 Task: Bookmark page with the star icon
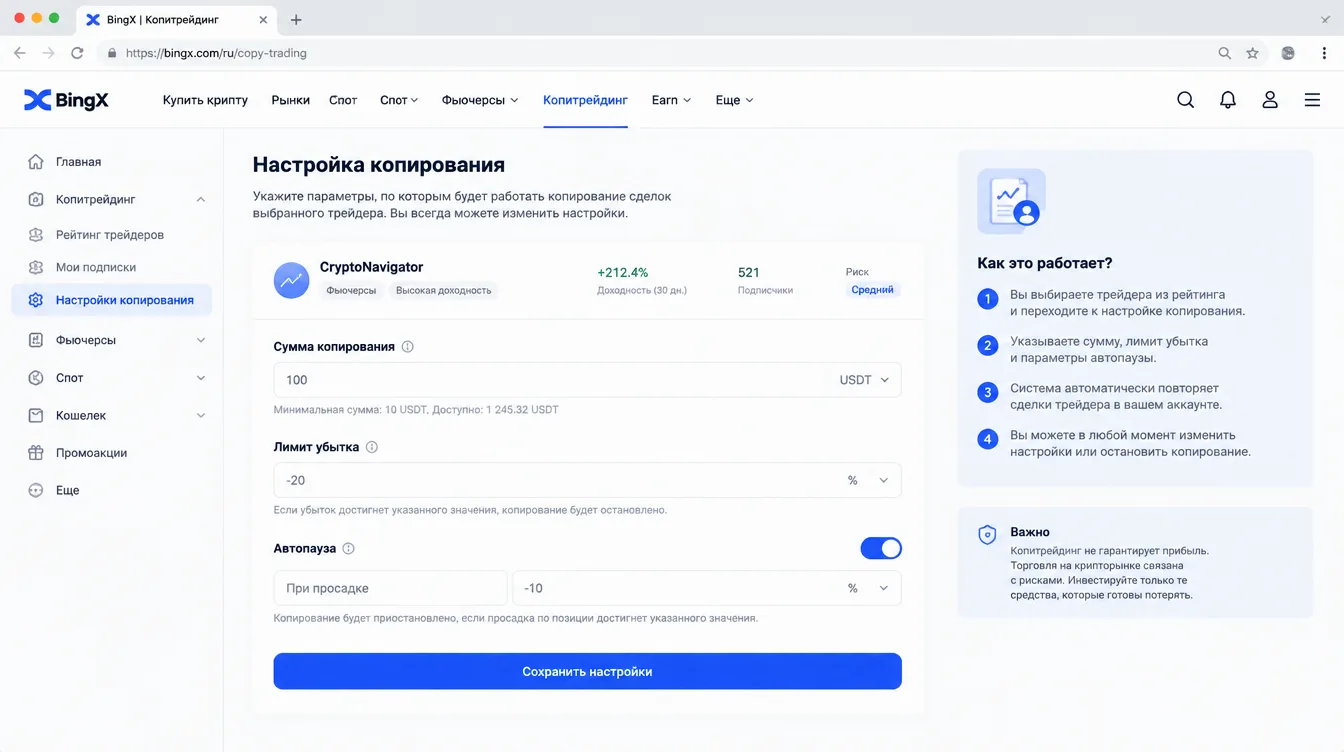coord(1252,53)
